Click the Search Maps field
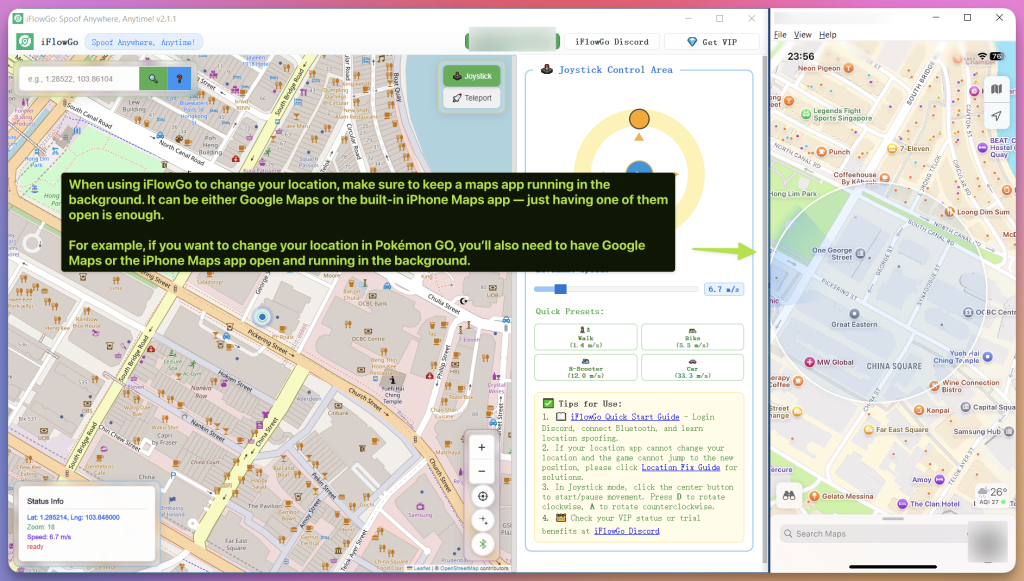 pos(873,533)
